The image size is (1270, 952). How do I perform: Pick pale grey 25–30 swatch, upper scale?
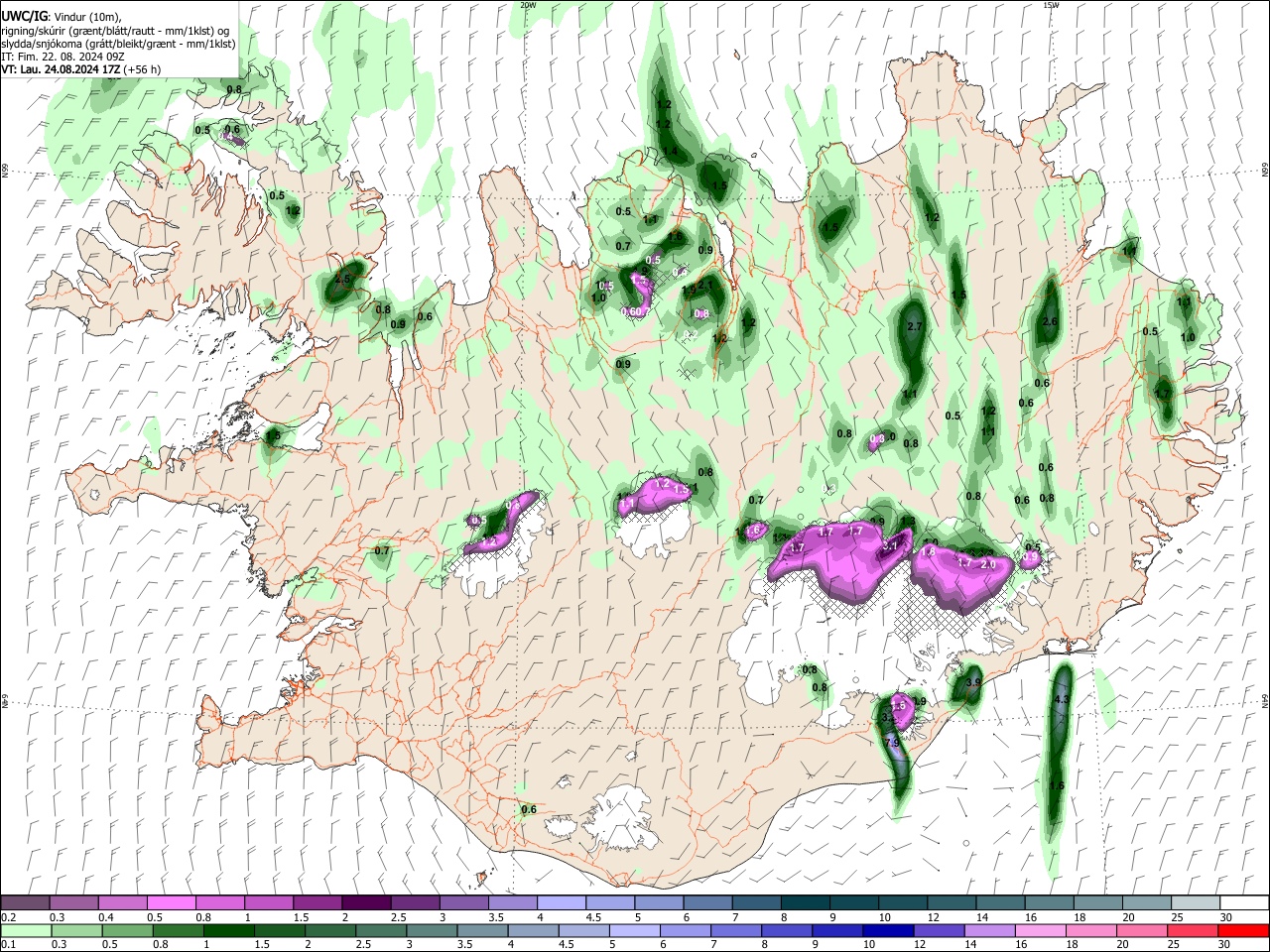(x=1197, y=902)
